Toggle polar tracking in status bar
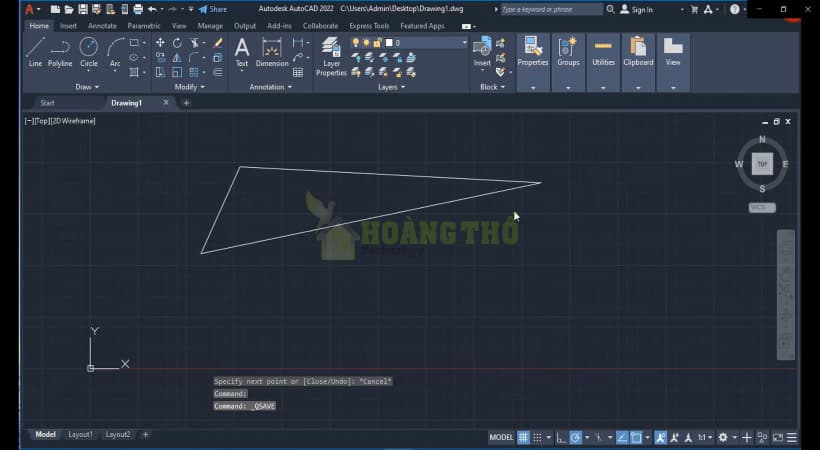The height and width of the screenshot is (450, 820). tap(575, 437)
